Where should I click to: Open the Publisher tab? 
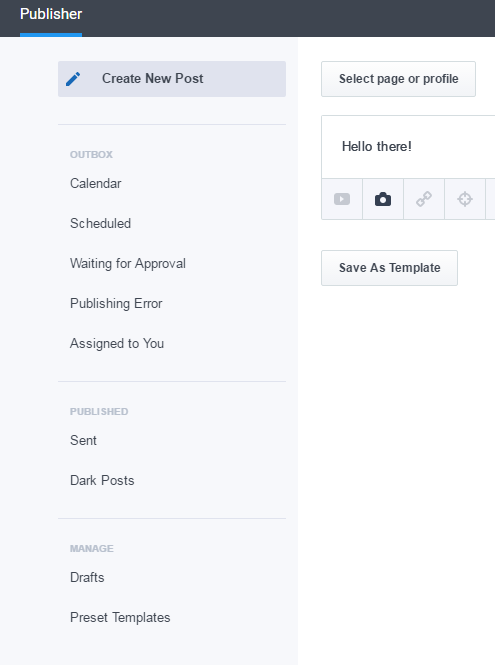click(x=51, y=14)
